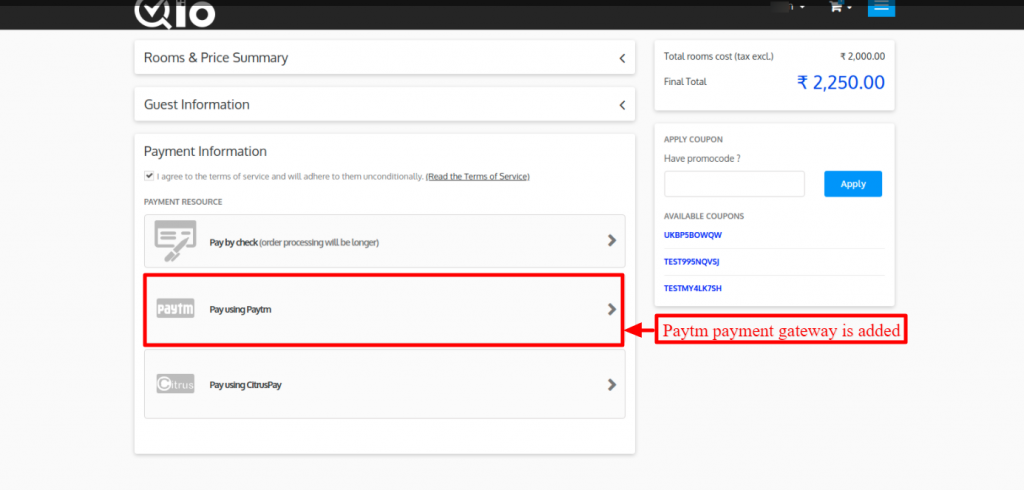The image size is (1024, 490).
Task: Click the Final Total amount ₹ 2,250.00
Action: (x=841, y=82)
